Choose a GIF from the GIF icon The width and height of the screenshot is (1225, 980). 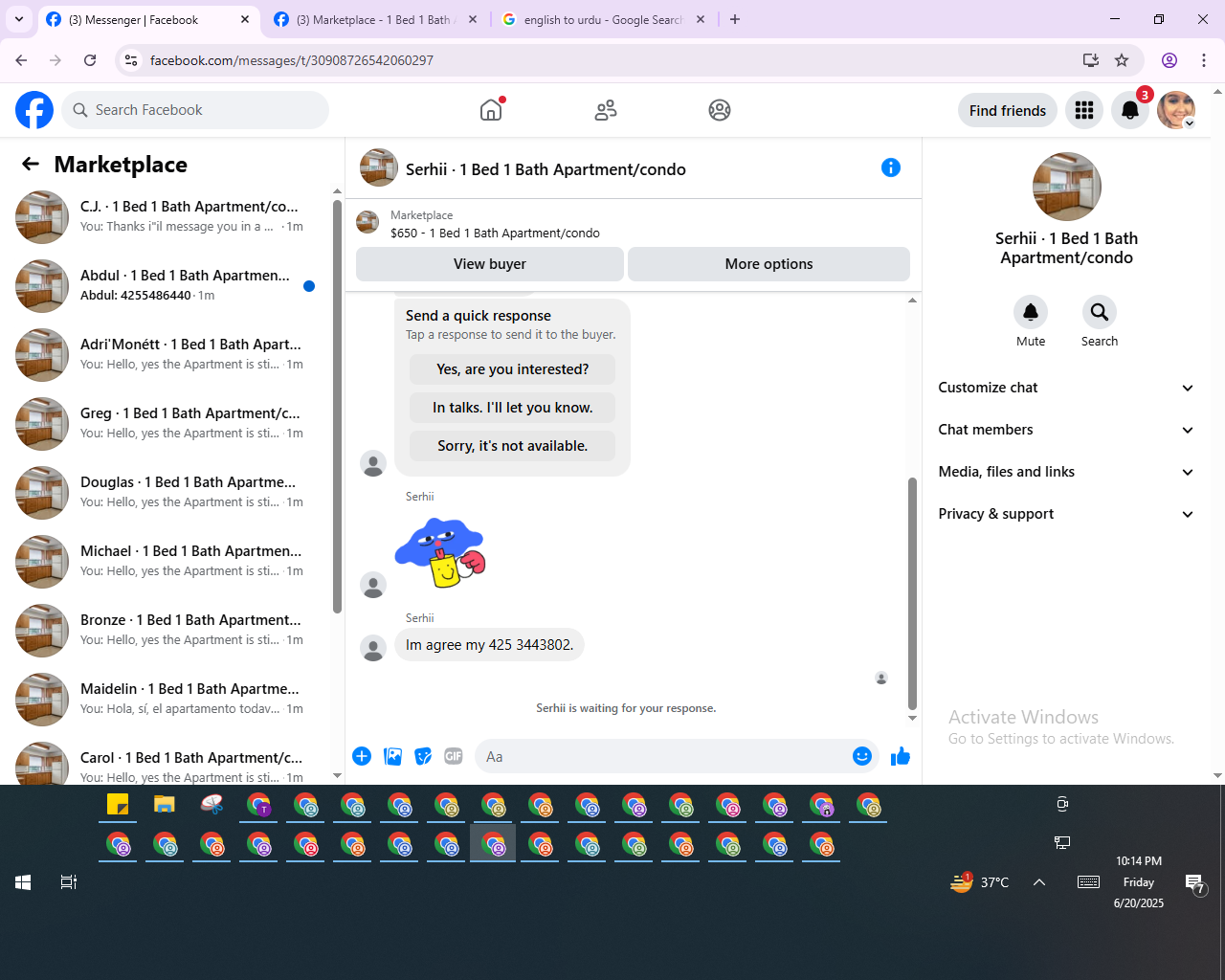click(454, 756)
